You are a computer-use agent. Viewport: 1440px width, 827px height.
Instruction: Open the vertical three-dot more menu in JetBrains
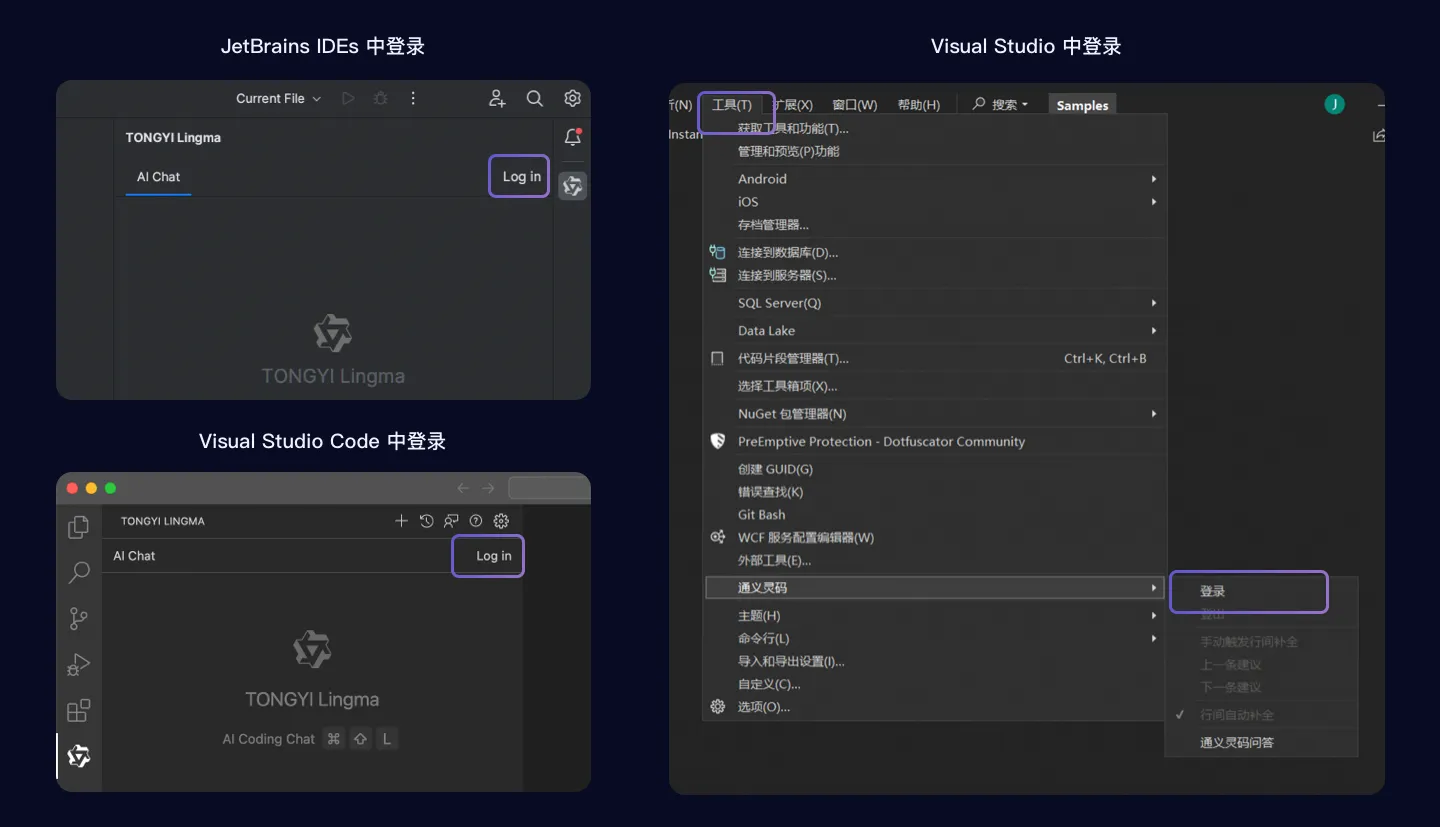413,98
